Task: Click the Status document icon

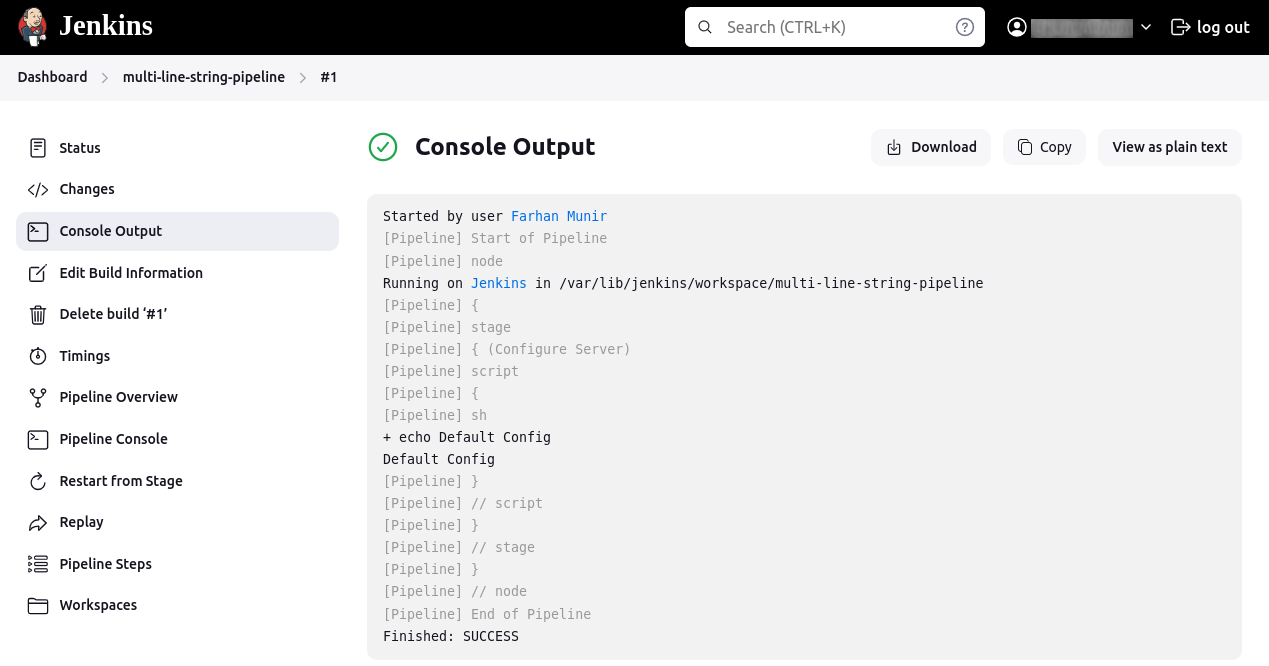Action: point(38,148)
